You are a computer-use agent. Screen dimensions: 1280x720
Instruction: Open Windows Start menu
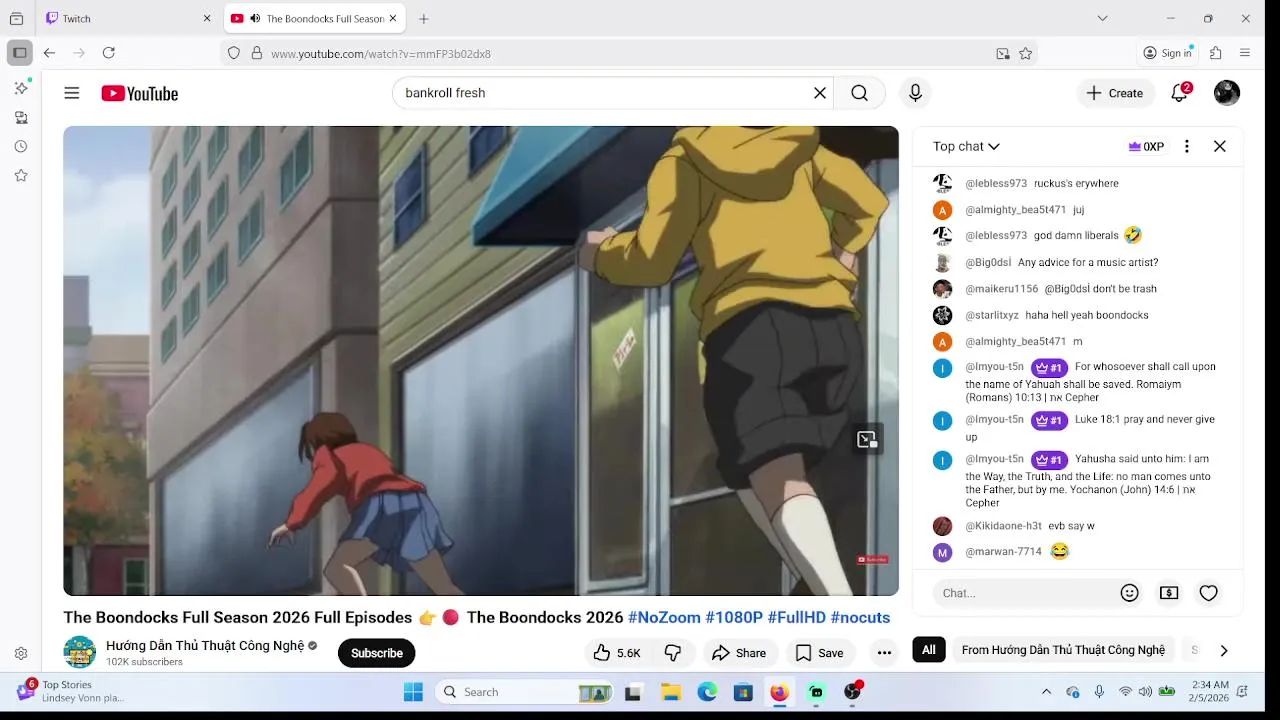point(413,692)
